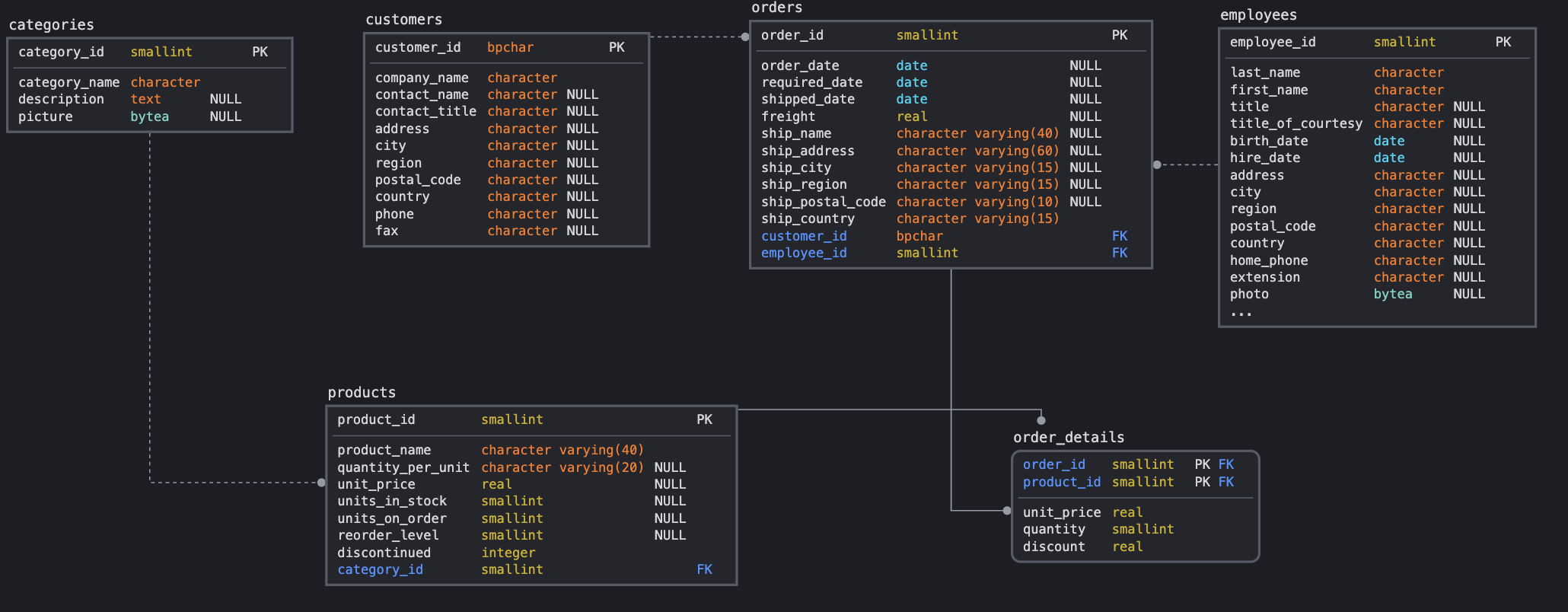Select the products table title
This screenshot has height=612, width=1568.
coord(362,393)
